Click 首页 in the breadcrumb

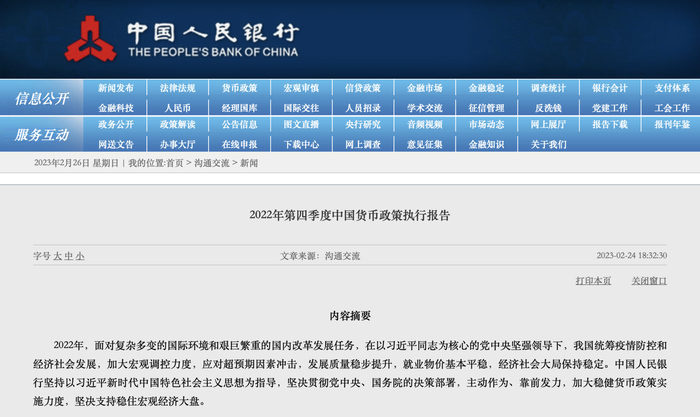pyautogui.click(x=175, y=163)
